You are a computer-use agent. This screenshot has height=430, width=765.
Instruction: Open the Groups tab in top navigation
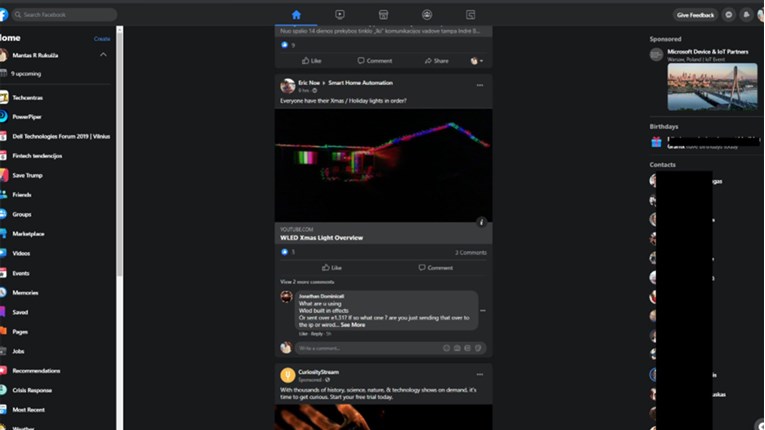point(427,15)
